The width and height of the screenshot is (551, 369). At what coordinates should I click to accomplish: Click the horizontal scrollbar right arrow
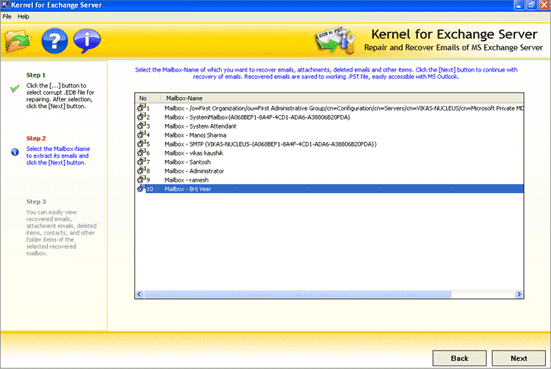(519, 294)
